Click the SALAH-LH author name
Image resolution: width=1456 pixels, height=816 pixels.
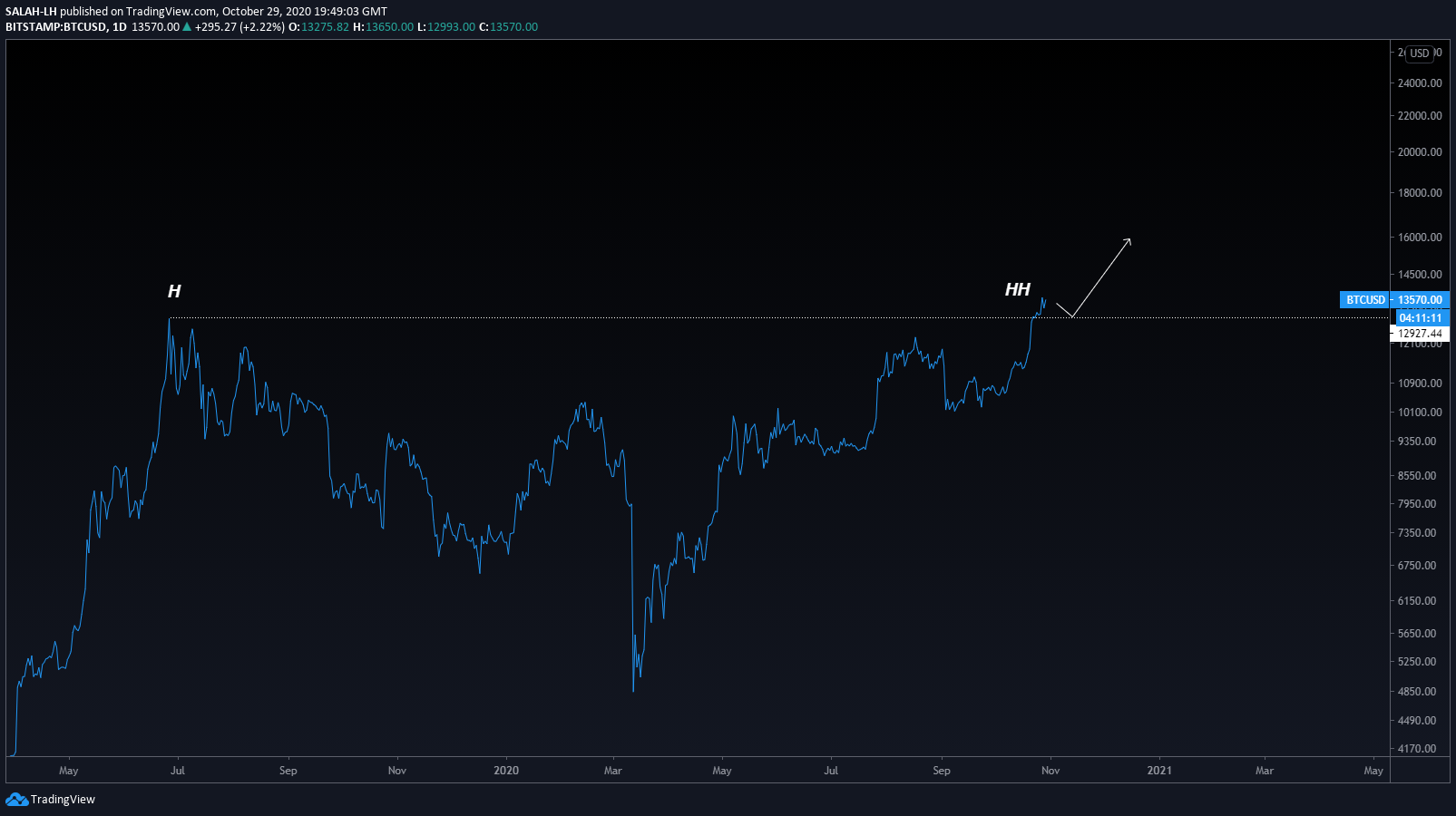click(x=31, y=12)
